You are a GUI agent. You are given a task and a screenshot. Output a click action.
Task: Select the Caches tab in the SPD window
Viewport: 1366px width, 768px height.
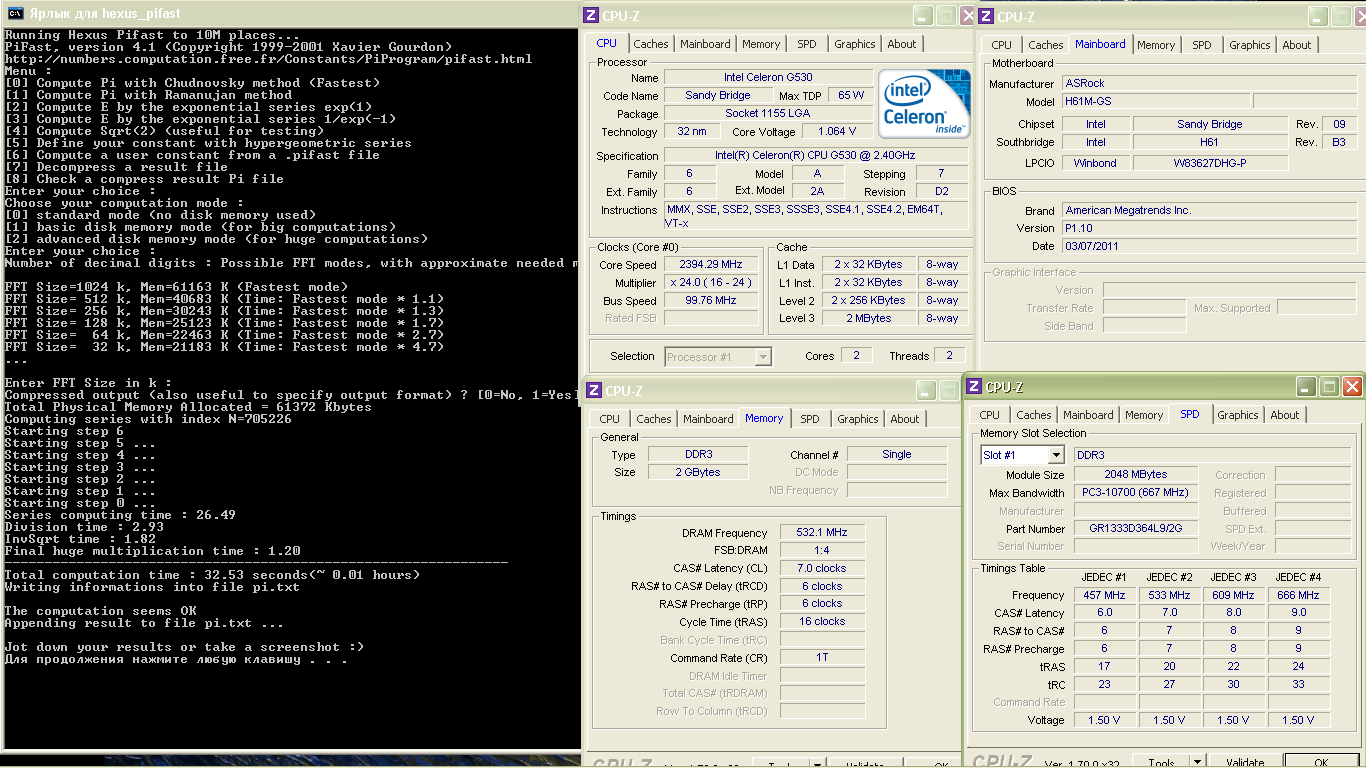click(x=1034, y=415)
